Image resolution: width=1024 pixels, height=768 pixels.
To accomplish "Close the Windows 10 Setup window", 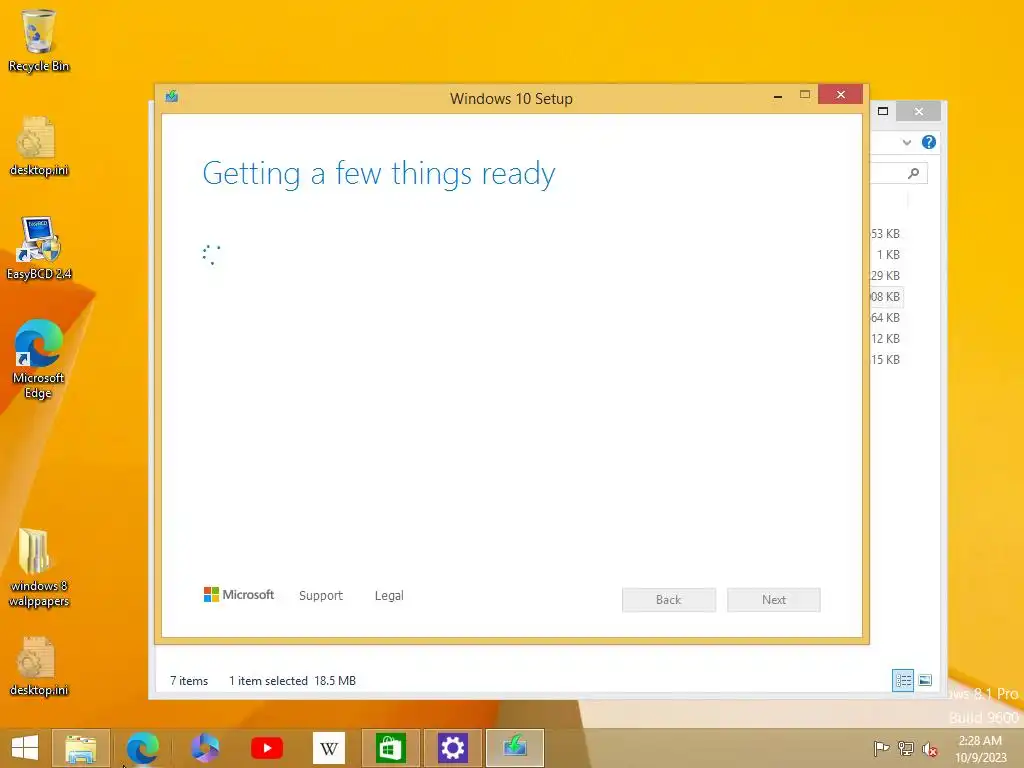I will (840, 95).
